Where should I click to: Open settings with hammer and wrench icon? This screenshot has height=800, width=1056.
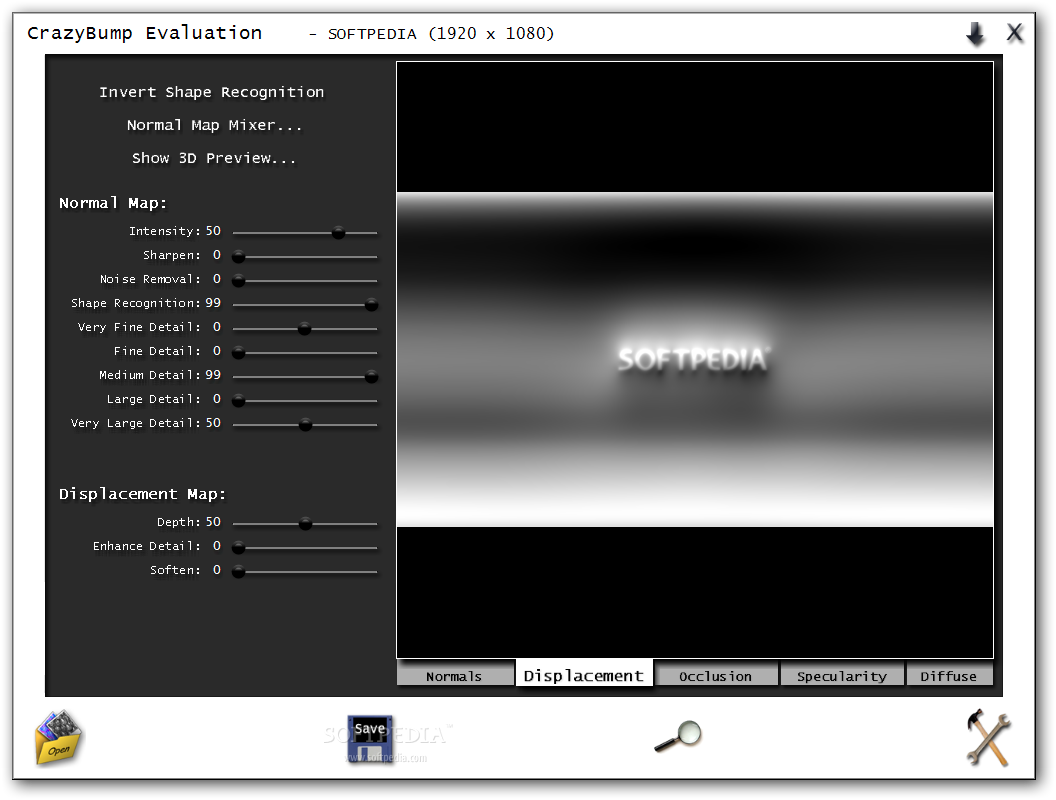coord(988,738)
